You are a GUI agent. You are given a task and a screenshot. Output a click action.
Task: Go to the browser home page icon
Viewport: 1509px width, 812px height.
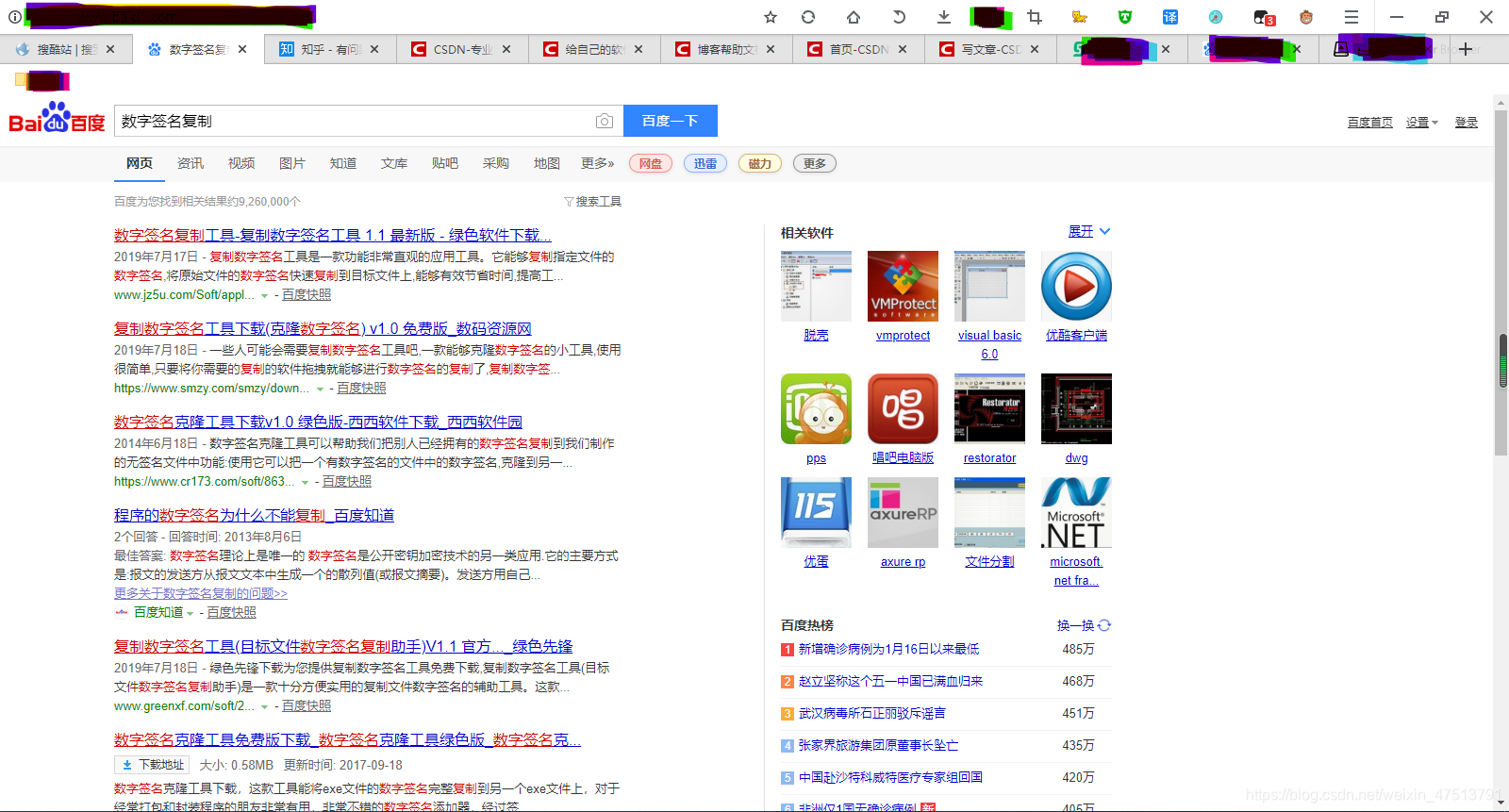854,17
